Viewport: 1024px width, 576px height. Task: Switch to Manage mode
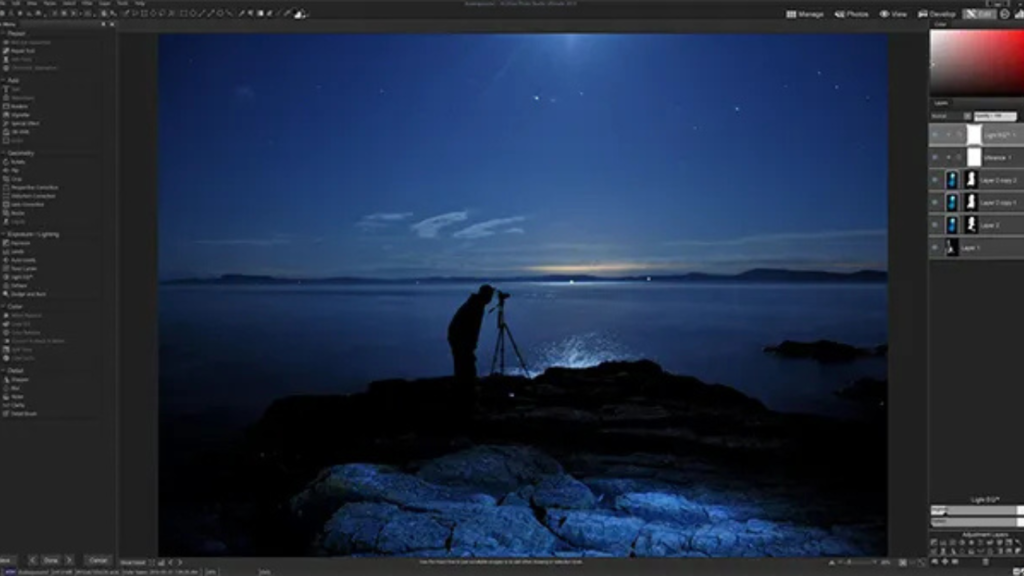[x=805, y=14]
